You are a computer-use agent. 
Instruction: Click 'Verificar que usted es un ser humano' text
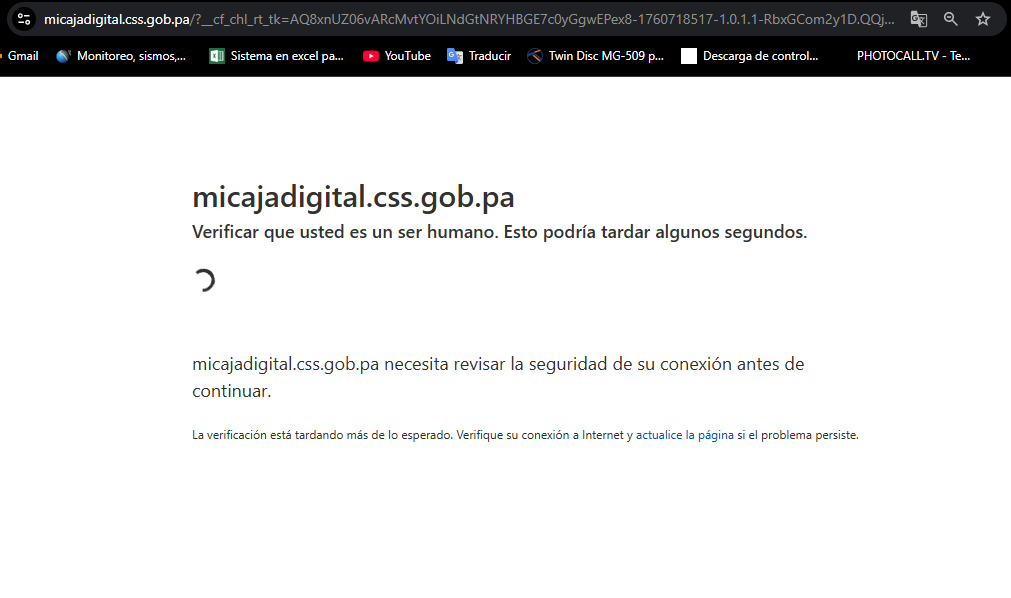(x=500, y=232)
